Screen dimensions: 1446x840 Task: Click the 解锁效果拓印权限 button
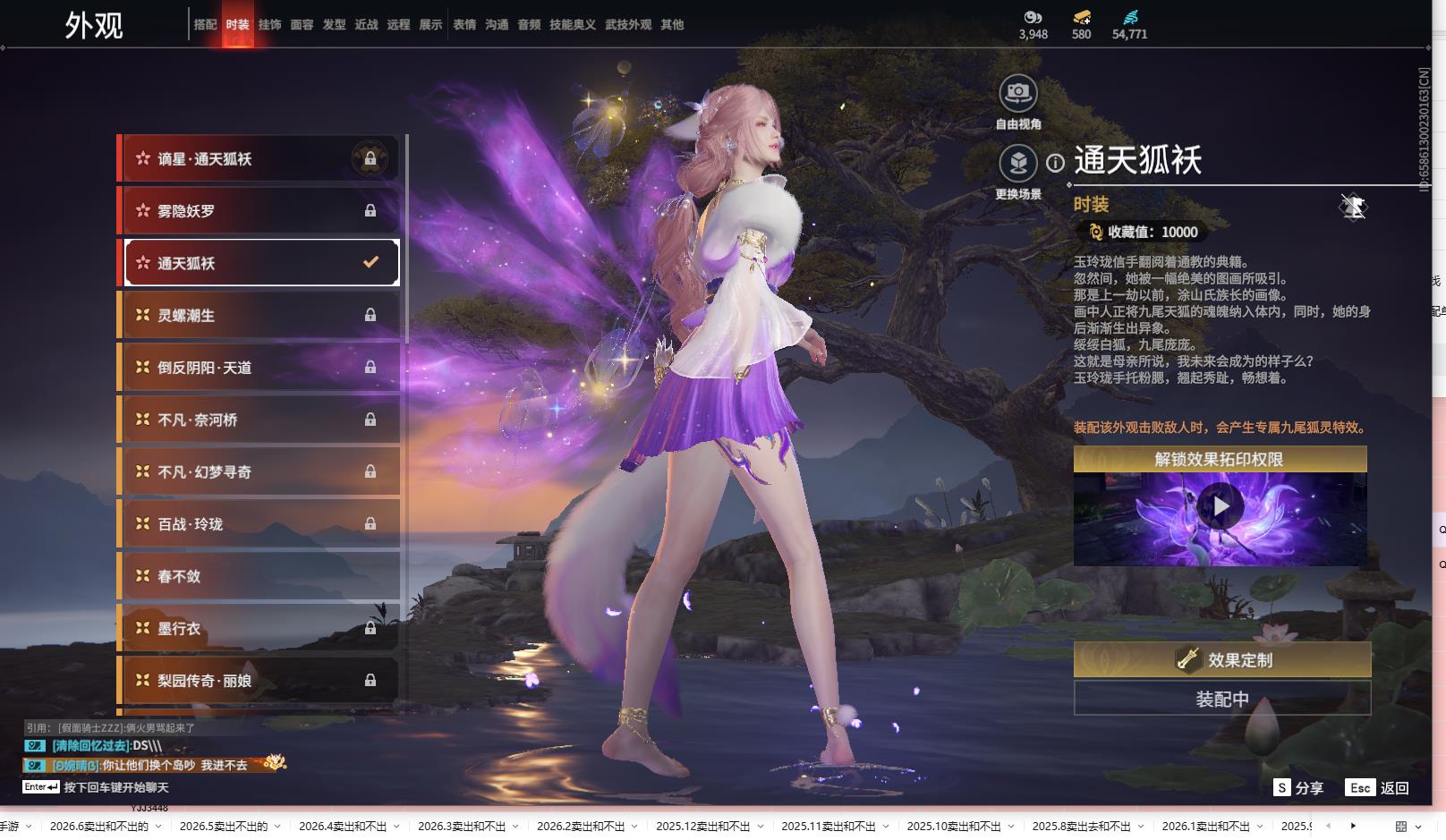pos(1220,459)
